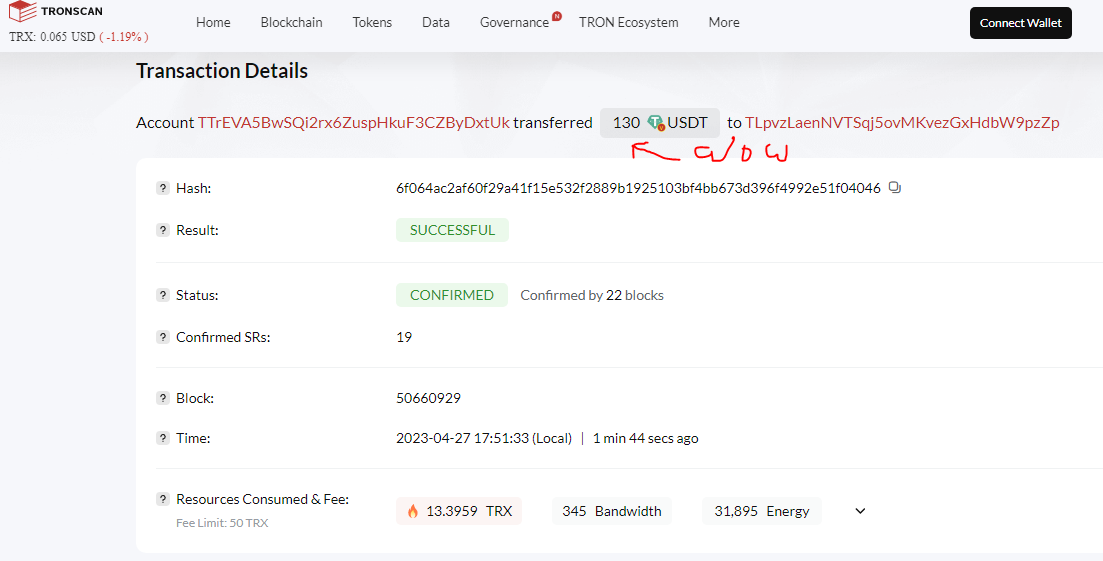Click the USDT token link
1103x561 pixels.
[x=687, y=123]
